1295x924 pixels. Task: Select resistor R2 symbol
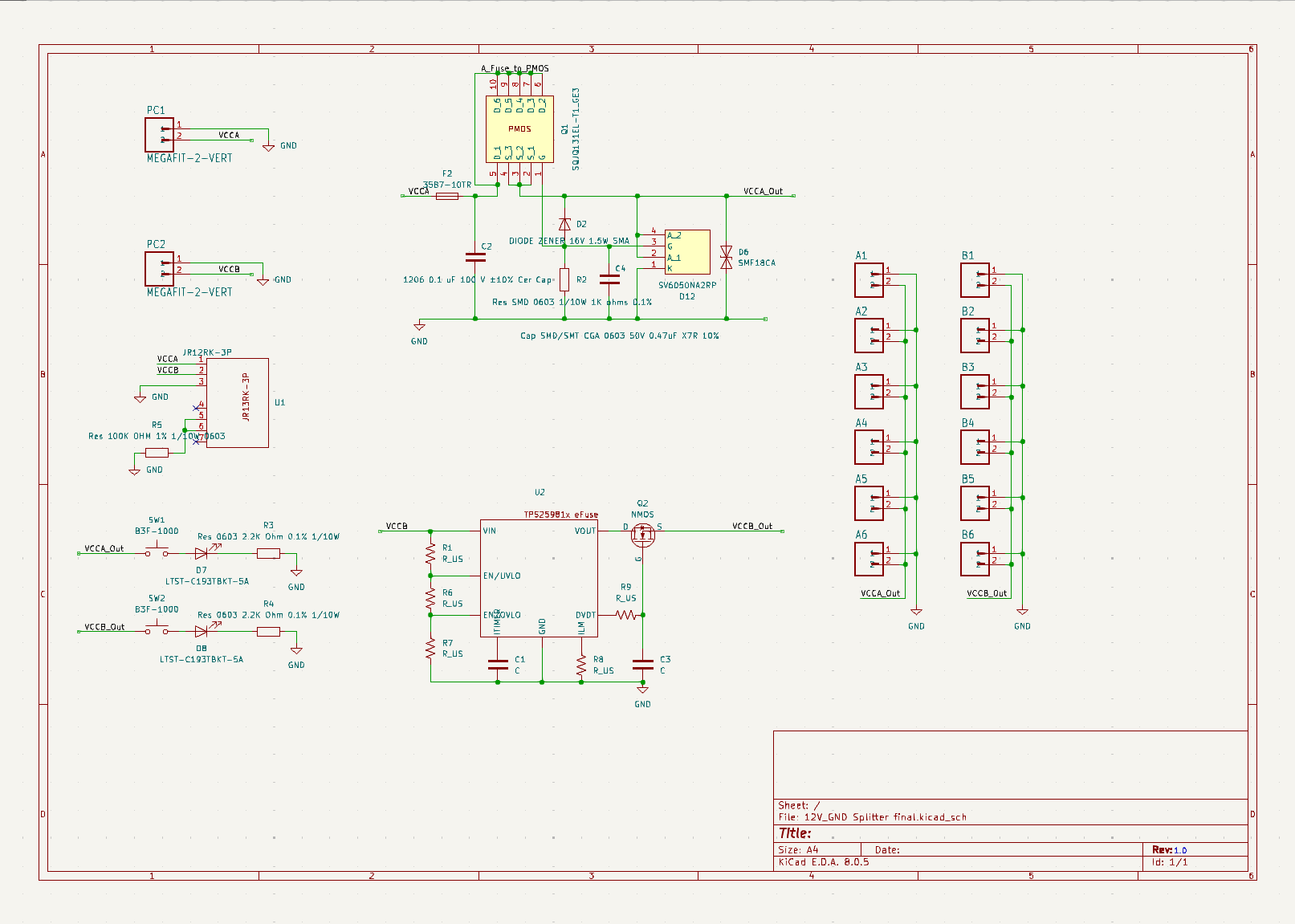pyautogui.click(x=564, y=279)
